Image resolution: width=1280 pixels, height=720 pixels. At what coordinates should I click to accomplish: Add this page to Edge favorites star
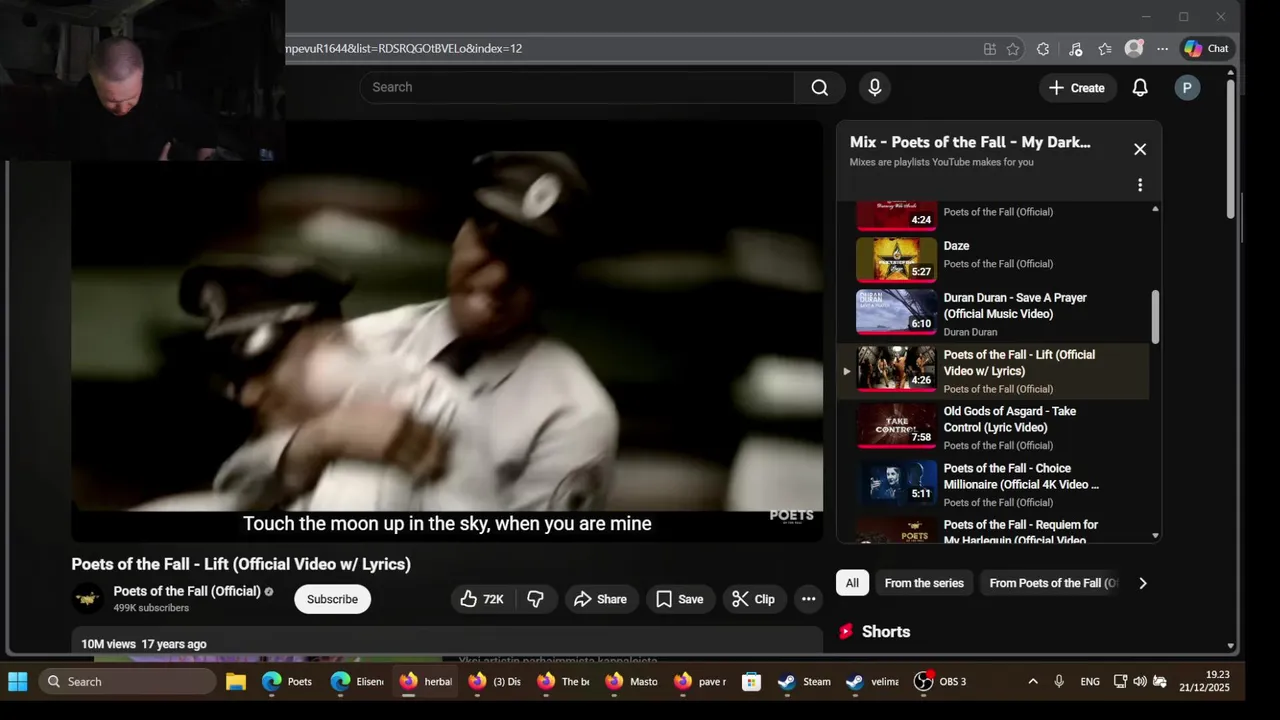[1013, 48]
